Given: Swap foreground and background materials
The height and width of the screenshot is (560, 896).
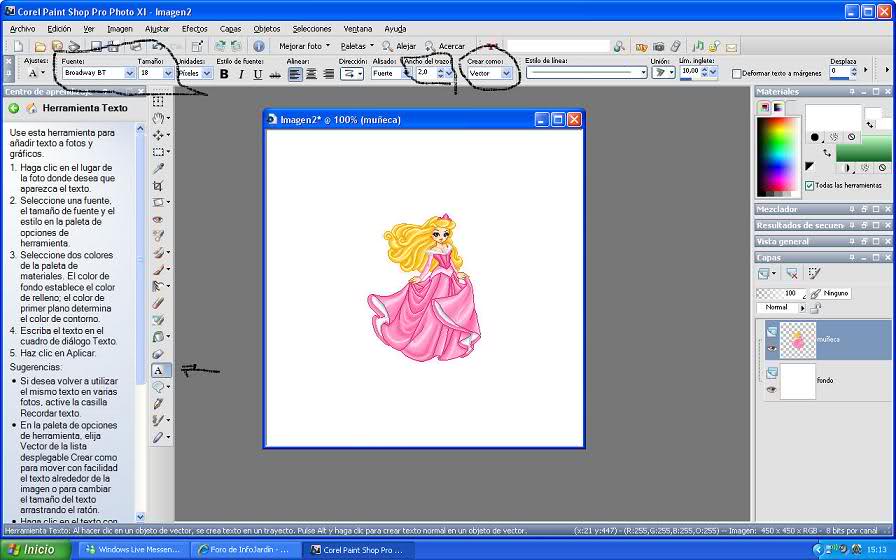Looking at the screenshot, I should [827, 153].
